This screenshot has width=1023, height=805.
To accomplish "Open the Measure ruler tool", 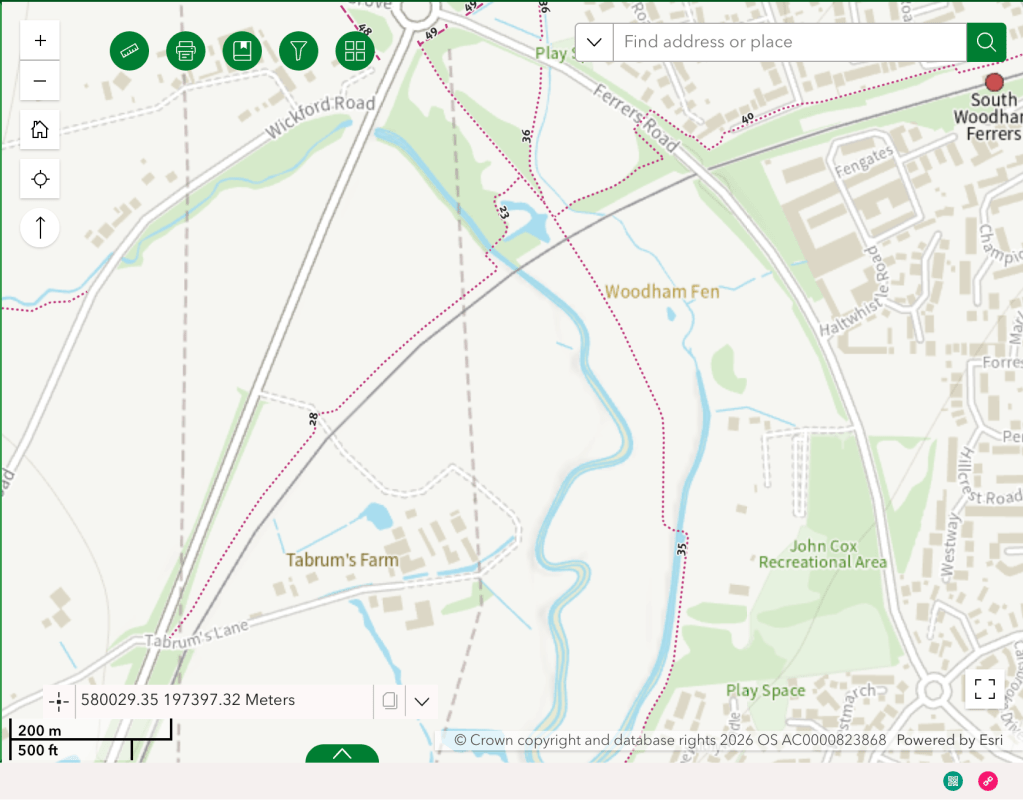I will point(129,51).
